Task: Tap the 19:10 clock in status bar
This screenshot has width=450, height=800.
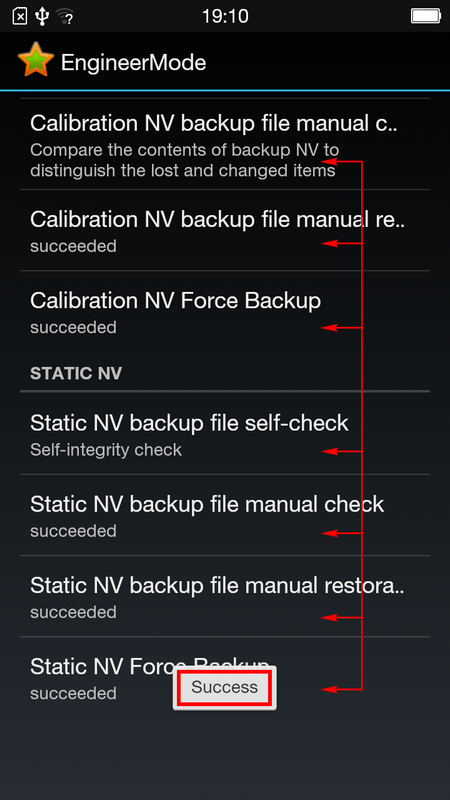Action: [225, 16]
